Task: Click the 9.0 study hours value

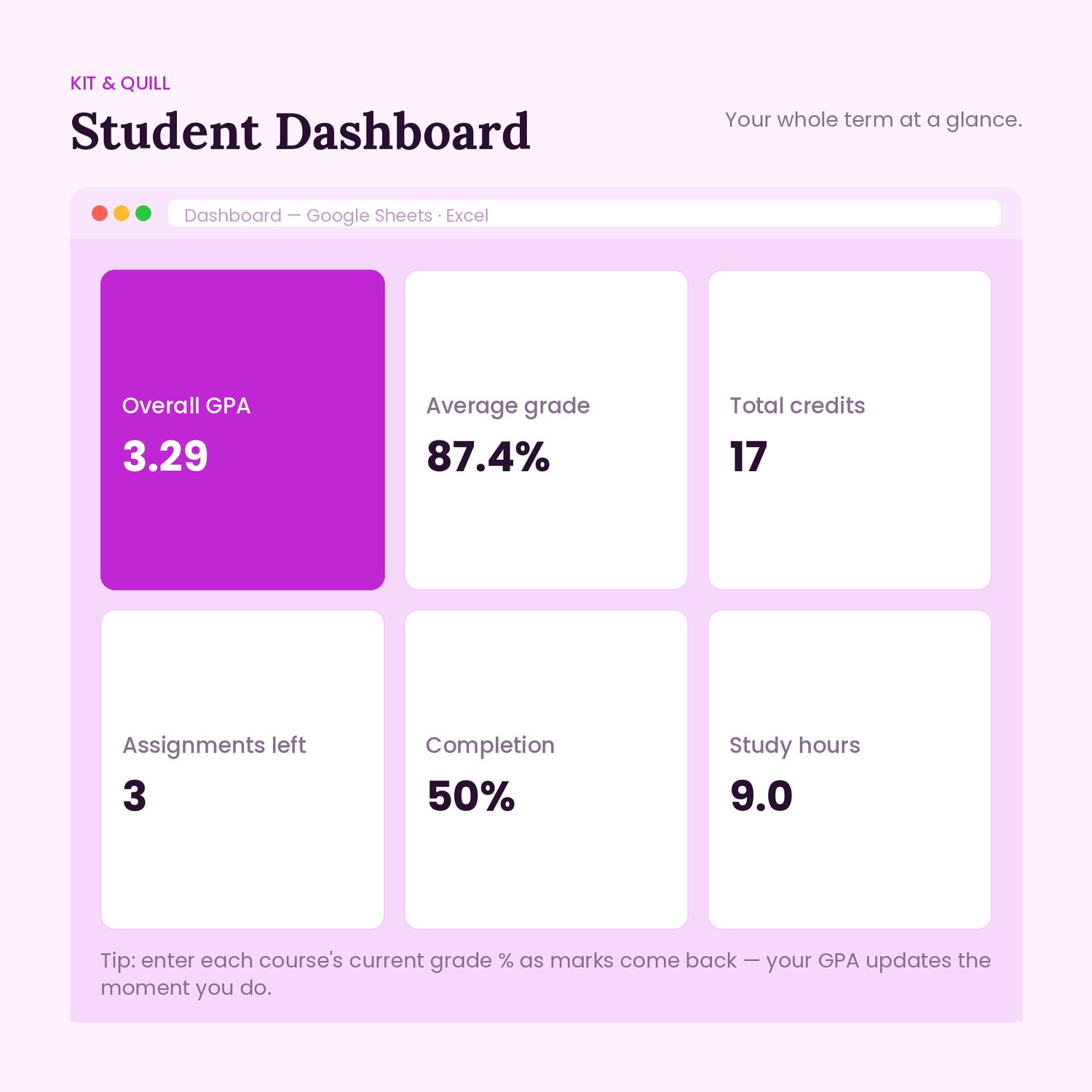Action: [761, 796]
